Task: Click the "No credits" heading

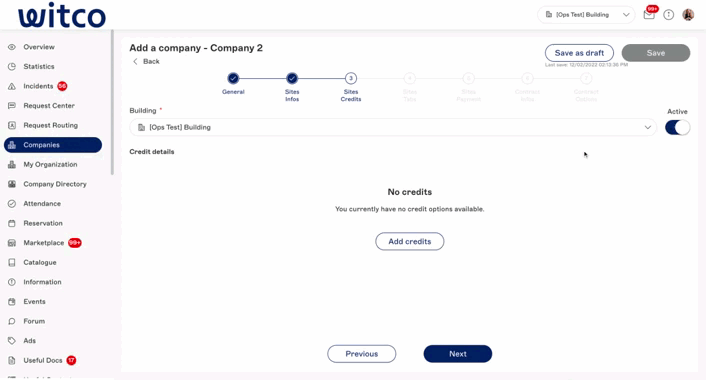Action: pyautogui.click(x=410, y=192)
